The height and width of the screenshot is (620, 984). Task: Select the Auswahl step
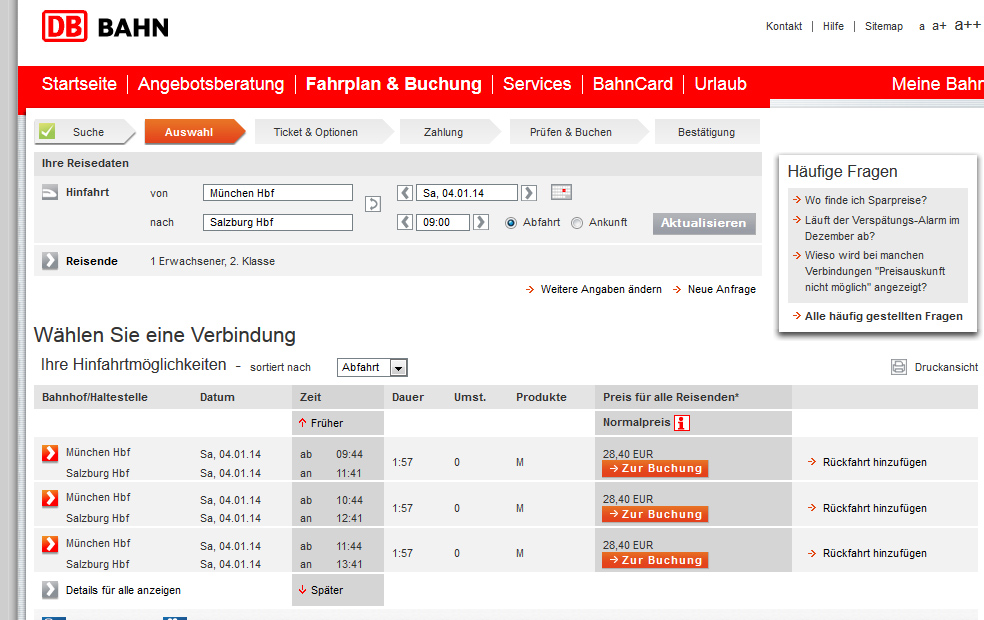[x=194, y=132]
